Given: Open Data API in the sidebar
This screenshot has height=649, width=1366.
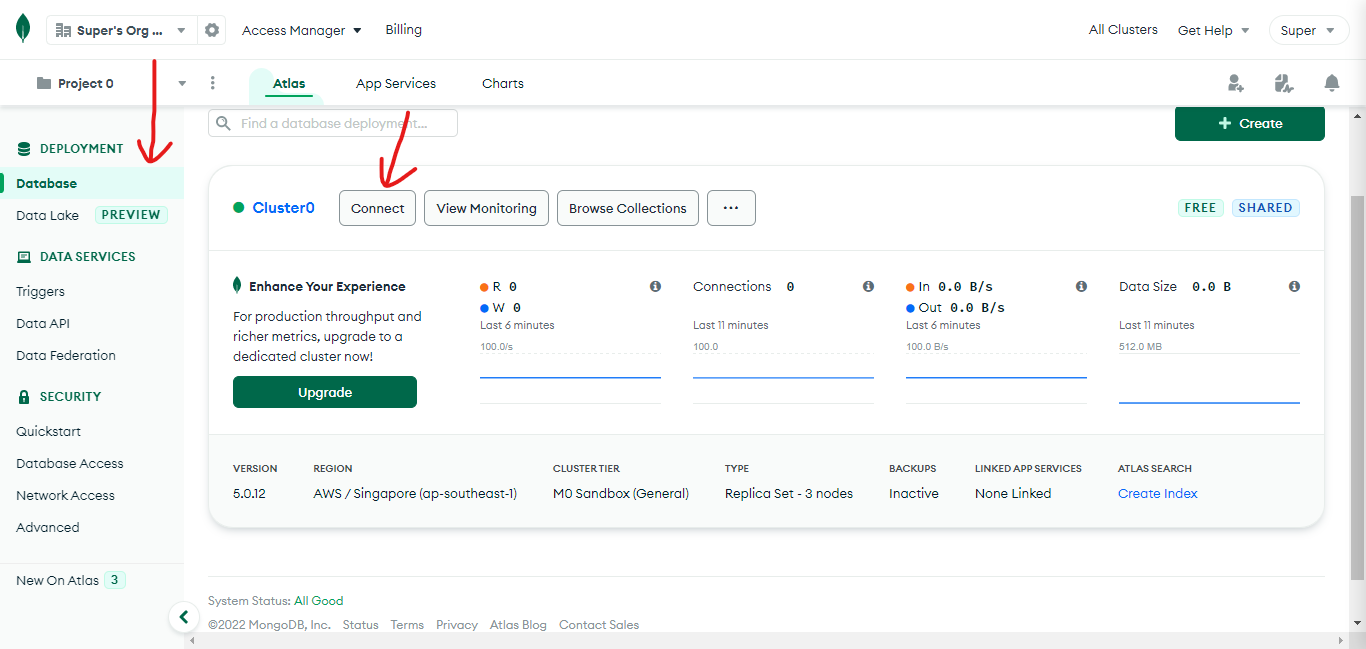Looking at the screenshot, I should click(43, 323).
